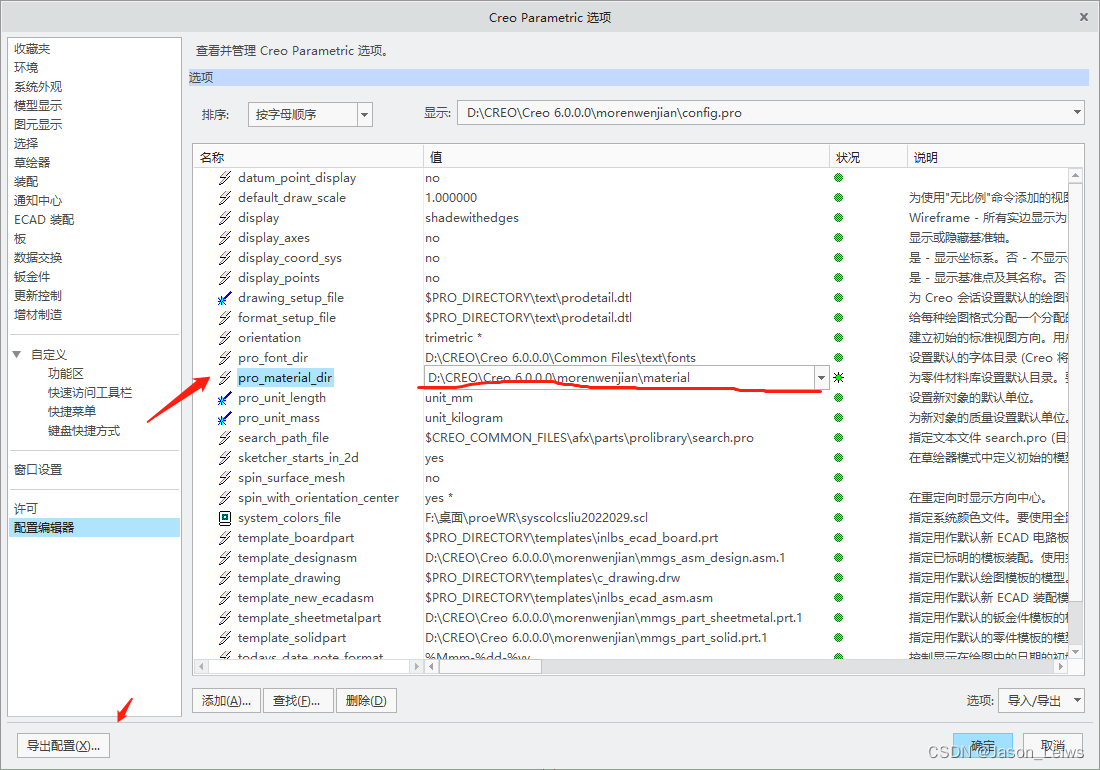Image resolution: width=1100 pixels, height=770 pixels.
Task: Select 功能区 under 自定义
Action: (65, 373)
